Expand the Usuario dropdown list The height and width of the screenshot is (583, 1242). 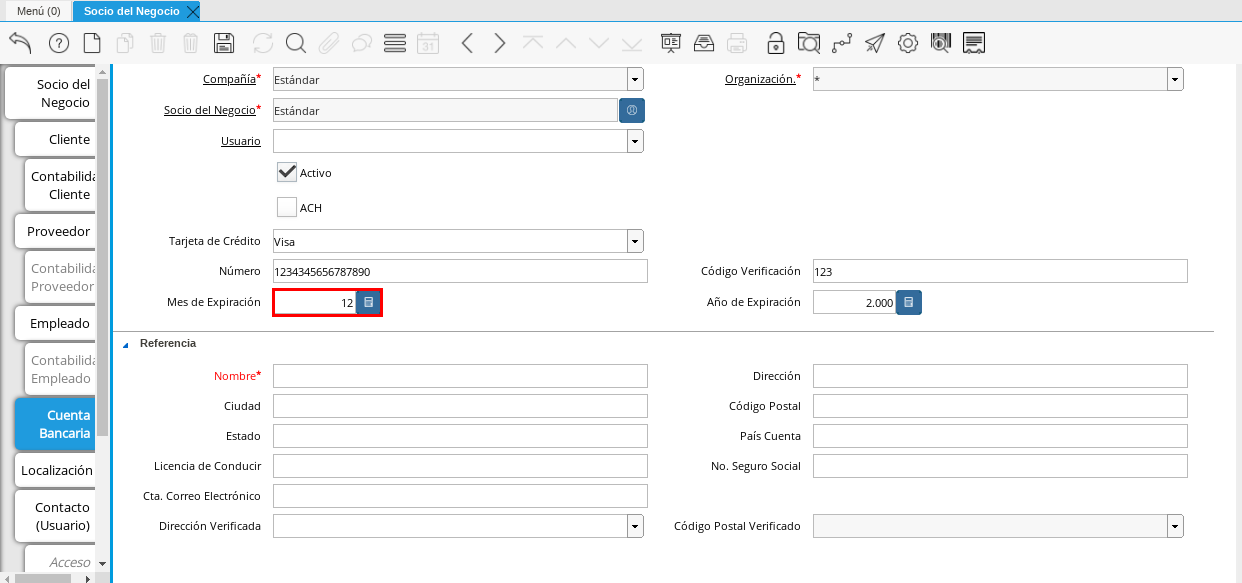point(635,141)
